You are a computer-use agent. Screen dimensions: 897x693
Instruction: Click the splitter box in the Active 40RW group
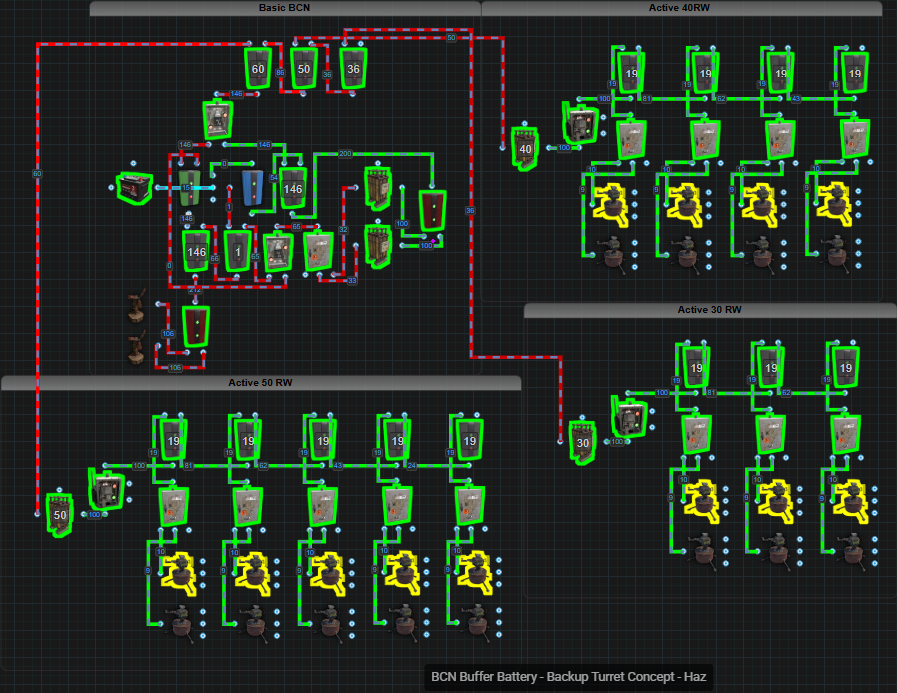(x=580, y=121)
